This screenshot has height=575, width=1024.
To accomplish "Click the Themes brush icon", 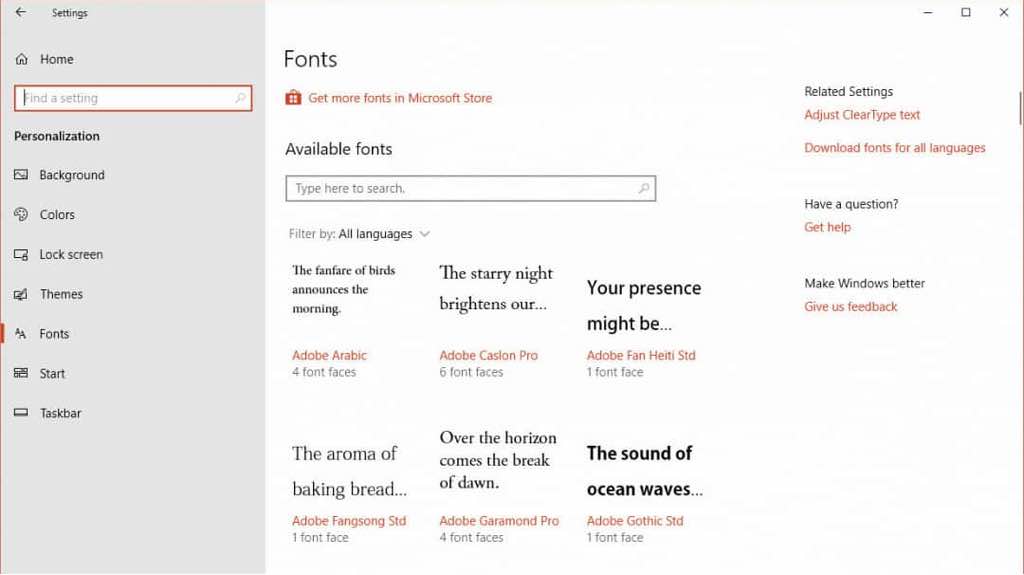I will point(21,294).
